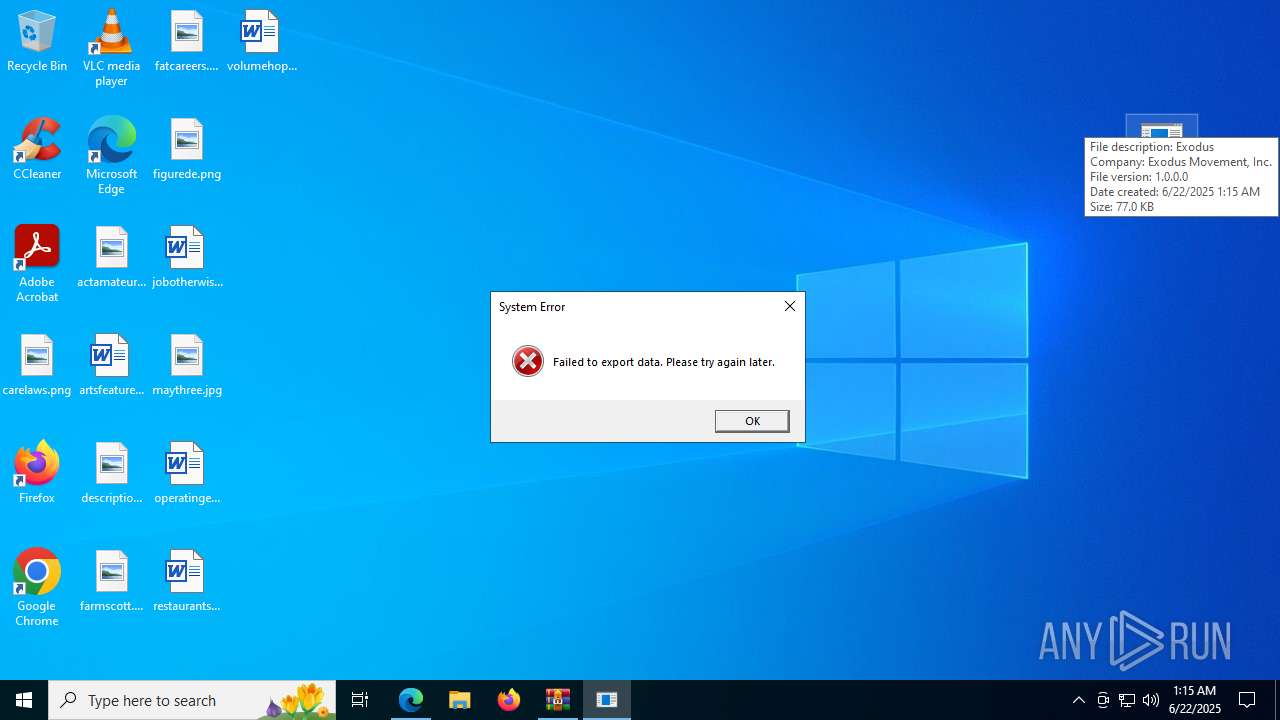Select the Recycle Bin desktop icon
Screen dimensions: 1280x720
pos(37,42)
